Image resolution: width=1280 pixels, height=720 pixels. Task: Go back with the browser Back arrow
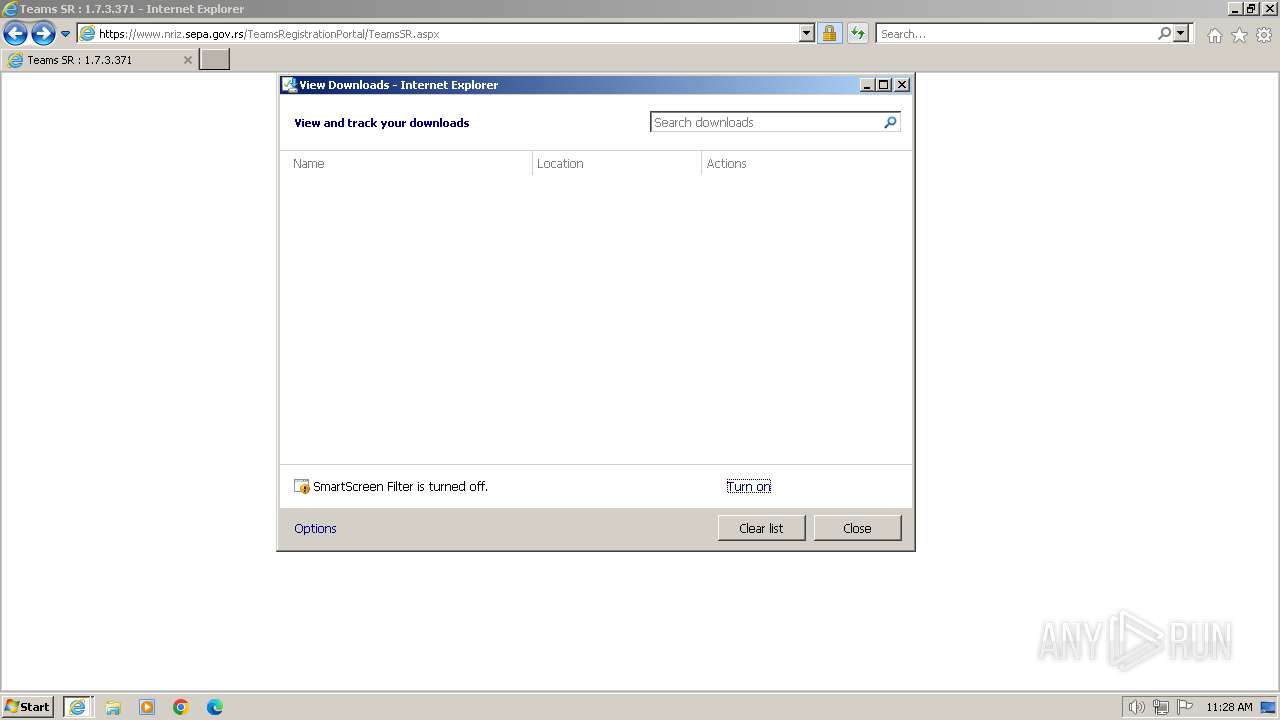[15, 34]
